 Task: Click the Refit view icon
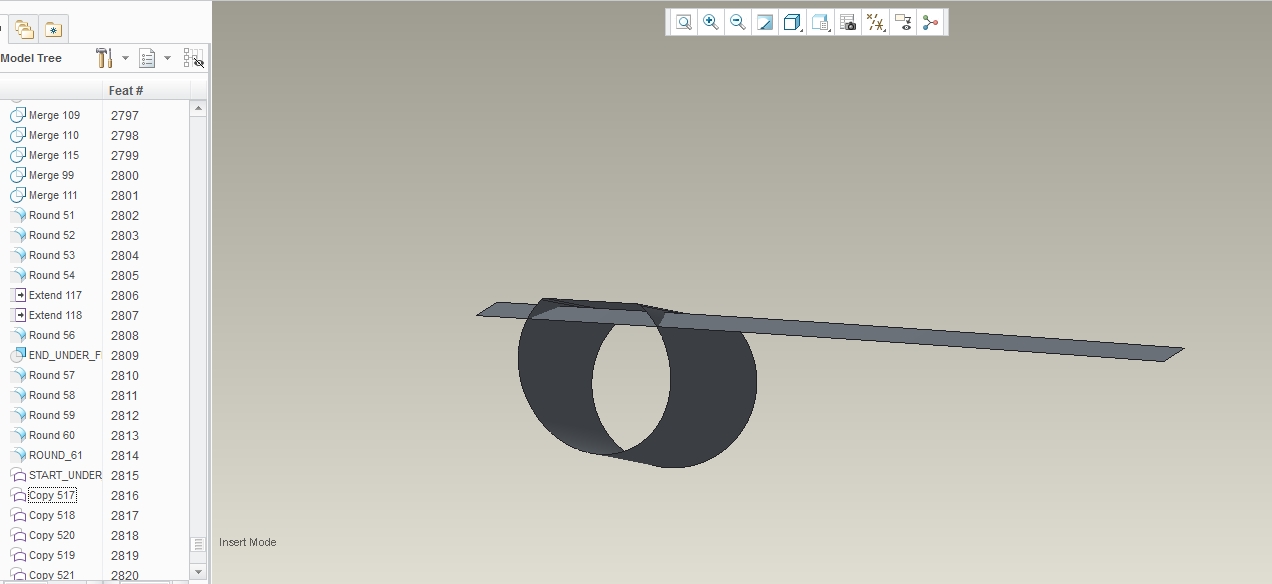coord(684,22)
